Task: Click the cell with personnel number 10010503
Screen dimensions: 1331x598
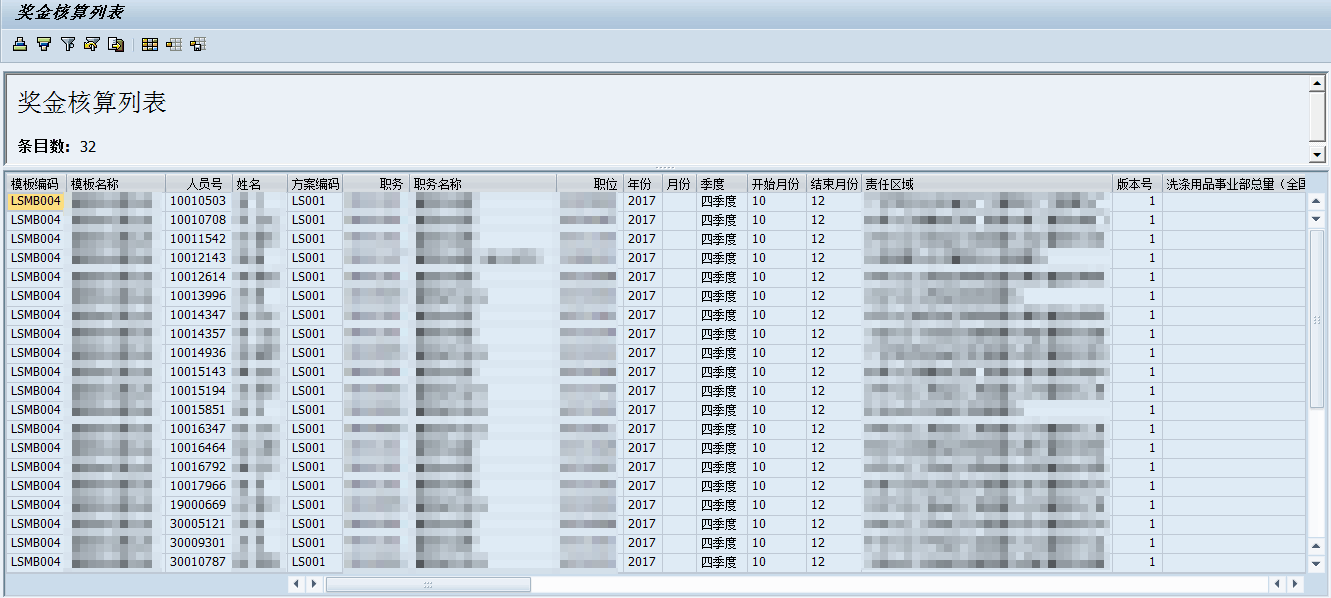Action: point(198,201)
